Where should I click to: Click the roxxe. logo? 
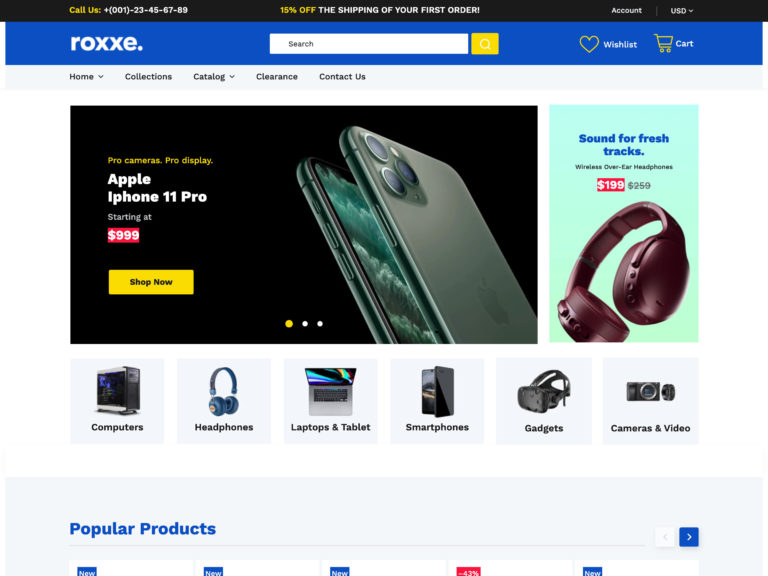(x=106, y=43)
